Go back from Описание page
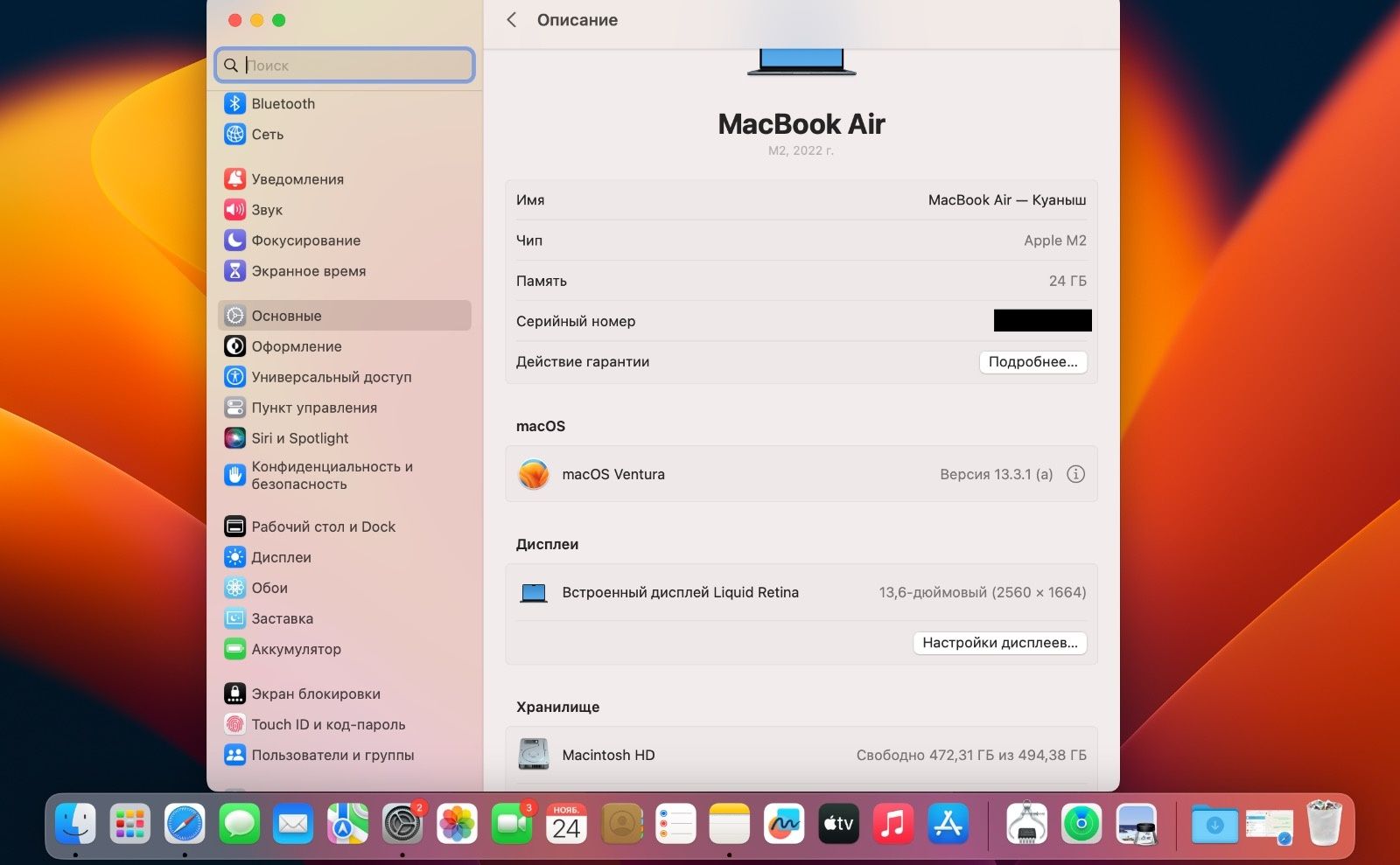The image size is (1400, 865). tap(512, 19)
